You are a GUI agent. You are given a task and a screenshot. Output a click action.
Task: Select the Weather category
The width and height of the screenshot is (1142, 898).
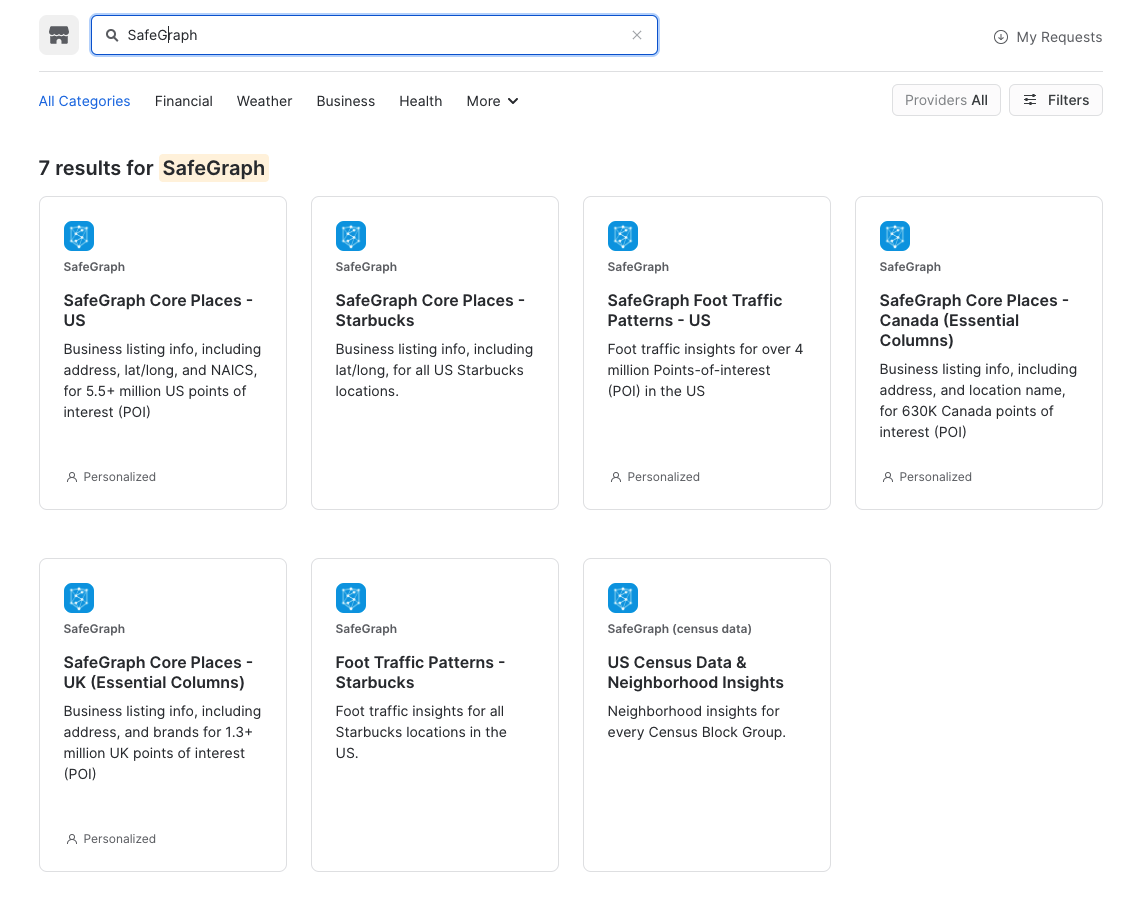click(x=264, y=101)
